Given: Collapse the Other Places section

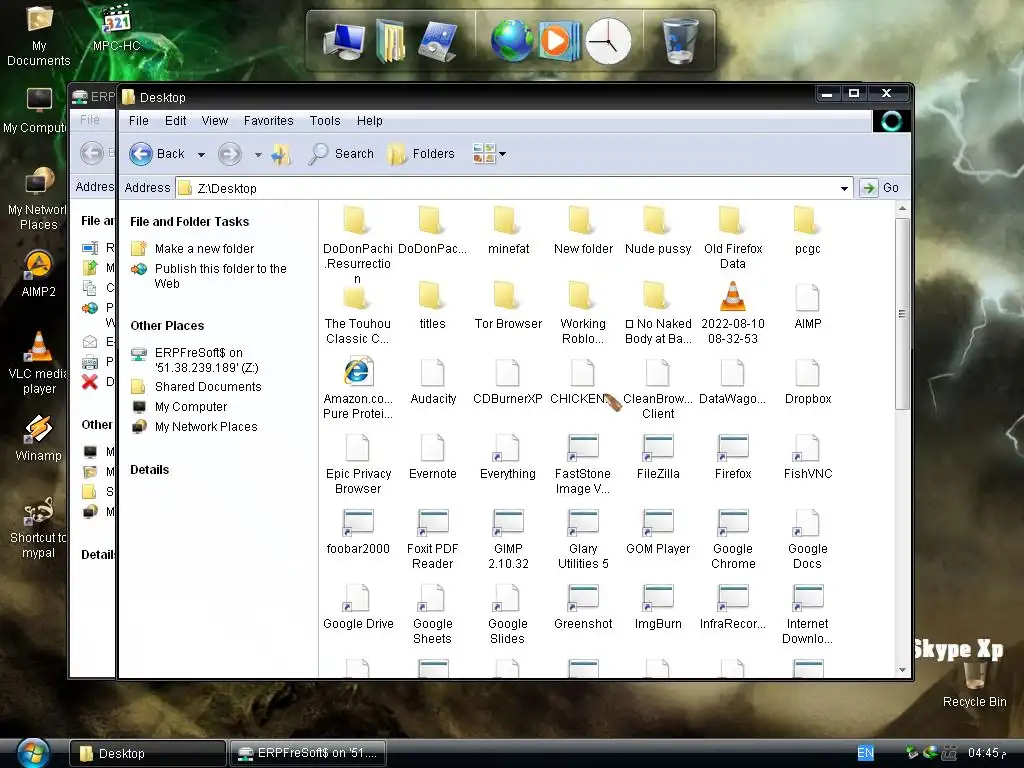Looking at the screenshot, I should (x=167, y=326).
